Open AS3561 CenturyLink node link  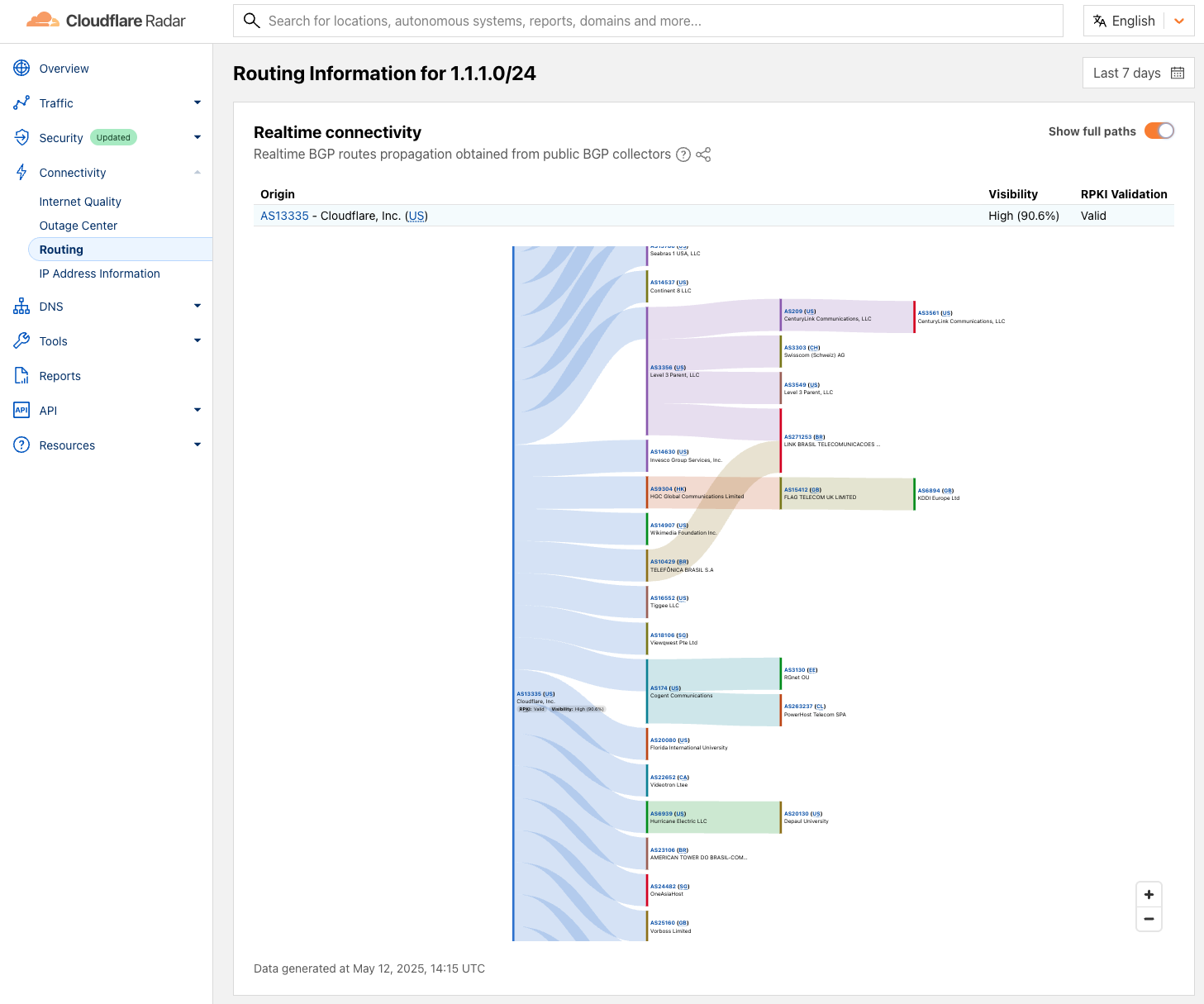click(x=929, y=313)
